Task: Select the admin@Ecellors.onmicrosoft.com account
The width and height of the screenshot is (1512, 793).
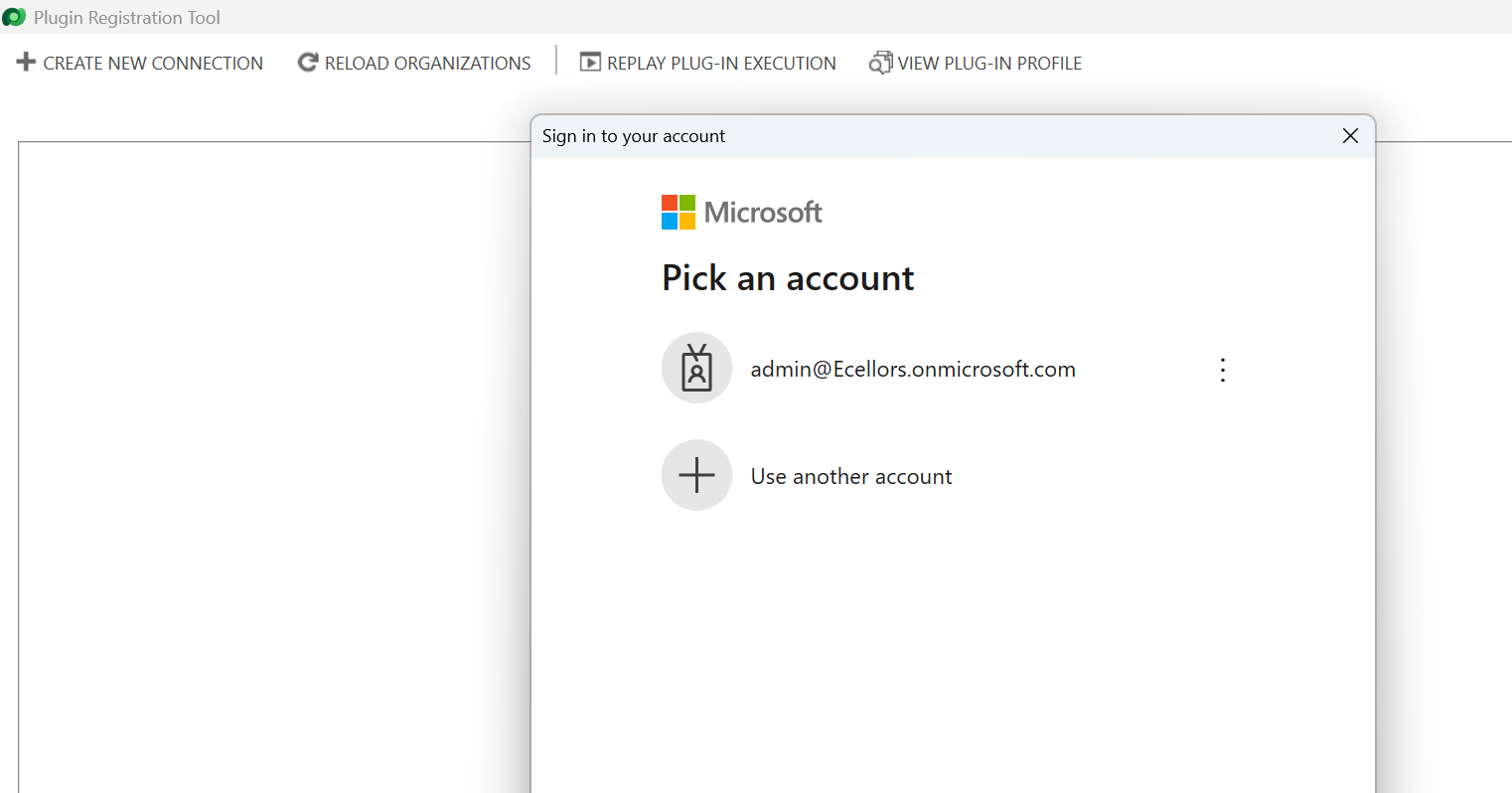Action: pyautogui.click(x=912, y=370)
